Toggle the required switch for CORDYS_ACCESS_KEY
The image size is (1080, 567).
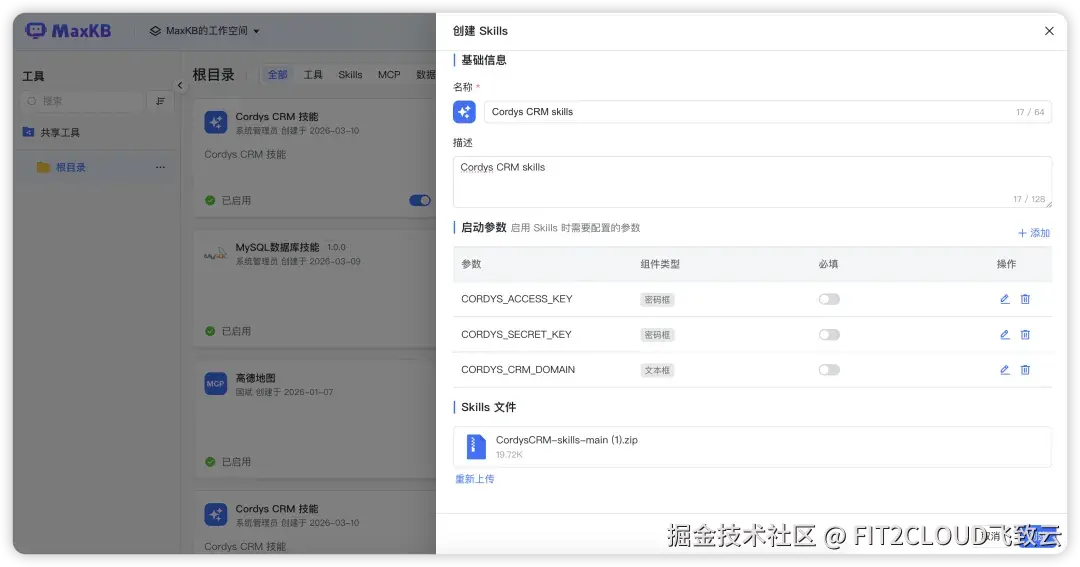tap(829, 299)
